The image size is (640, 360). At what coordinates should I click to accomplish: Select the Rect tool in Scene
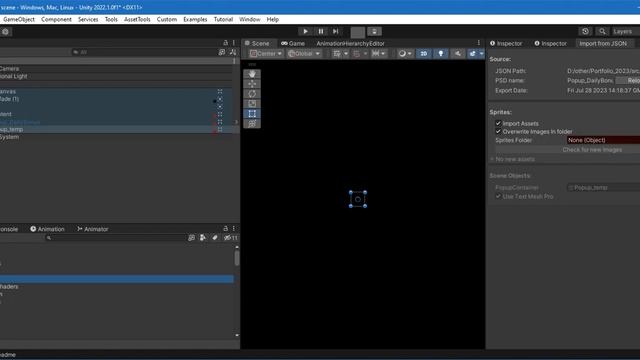click(252, 114)
